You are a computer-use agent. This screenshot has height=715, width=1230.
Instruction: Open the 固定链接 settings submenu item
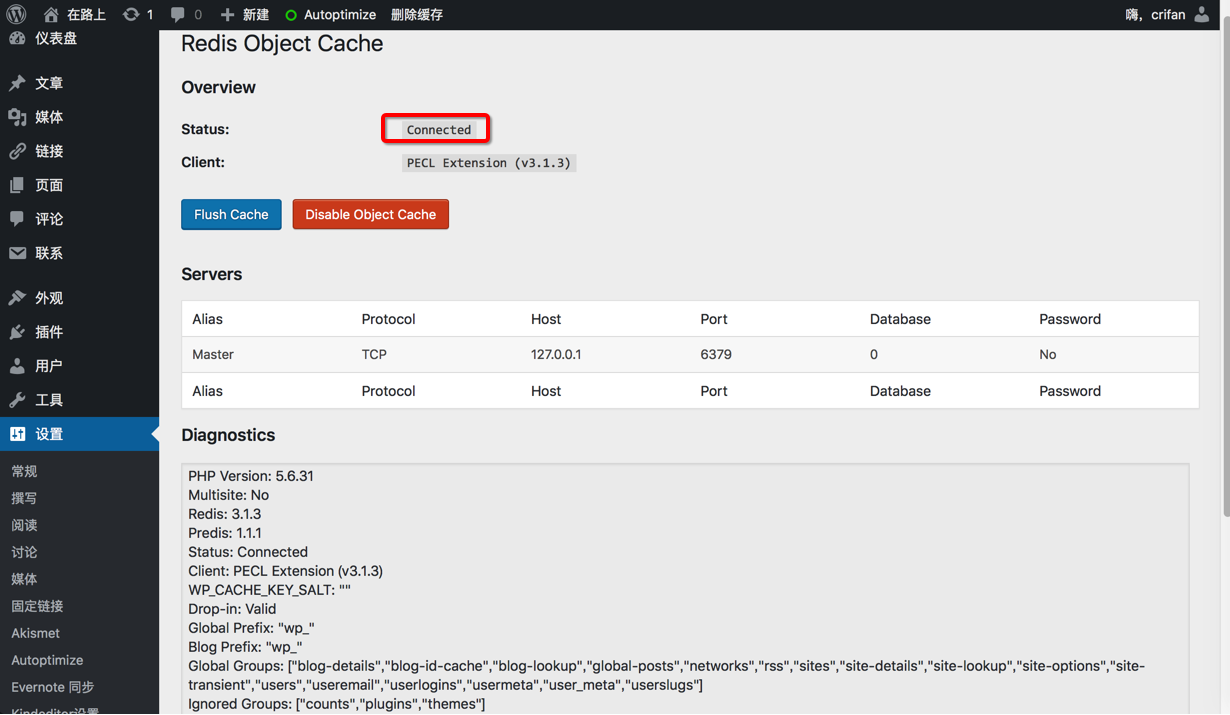pyautogui.click(x=37, y=606)
